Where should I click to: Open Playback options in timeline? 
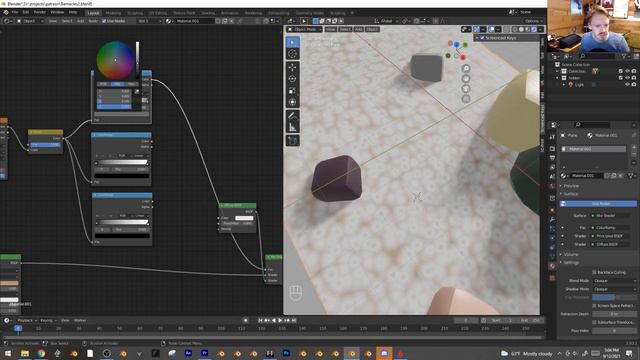tap(27, 320)
